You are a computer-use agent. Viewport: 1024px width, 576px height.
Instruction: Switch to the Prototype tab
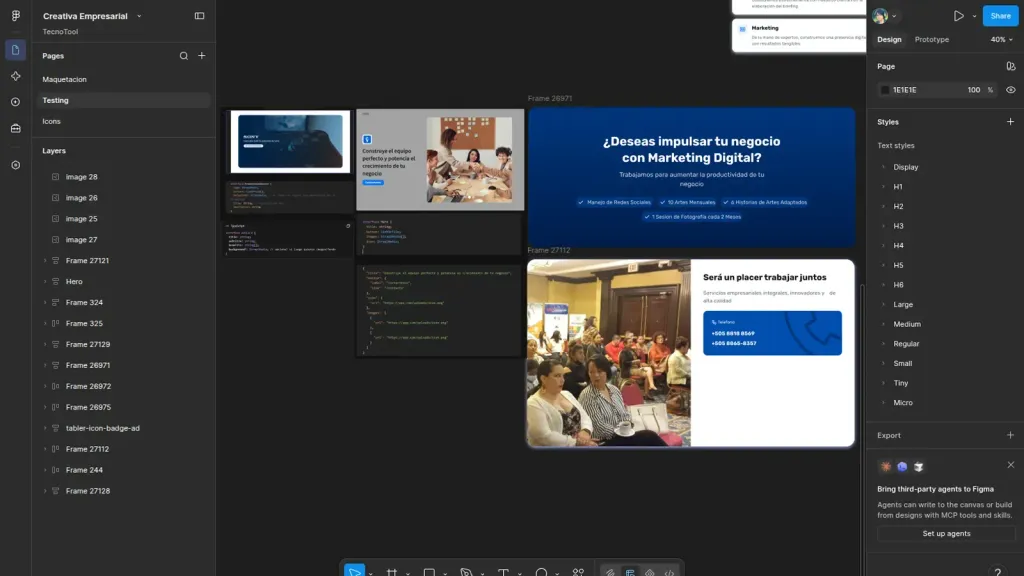click(931, 40)
